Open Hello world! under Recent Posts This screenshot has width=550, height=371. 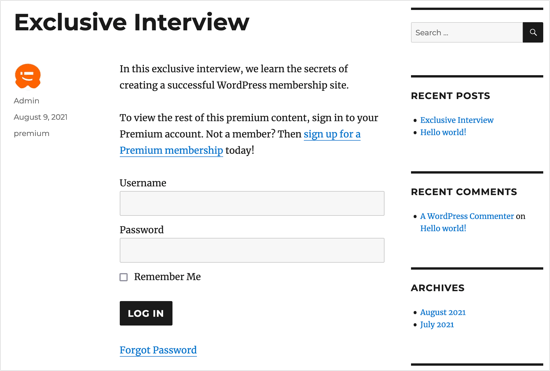[443, 132]
